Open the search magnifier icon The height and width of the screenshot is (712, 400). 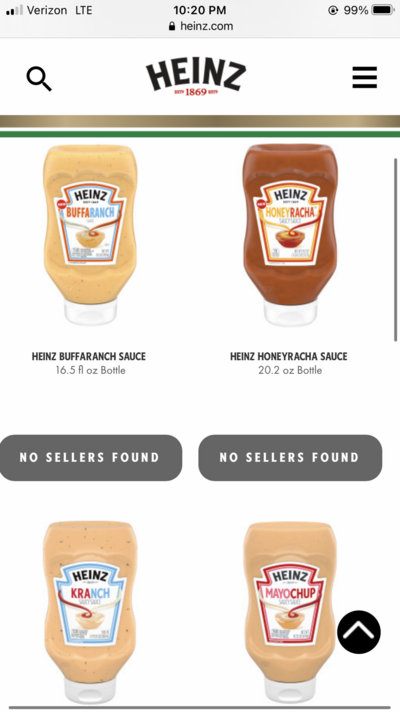[39, 79]
